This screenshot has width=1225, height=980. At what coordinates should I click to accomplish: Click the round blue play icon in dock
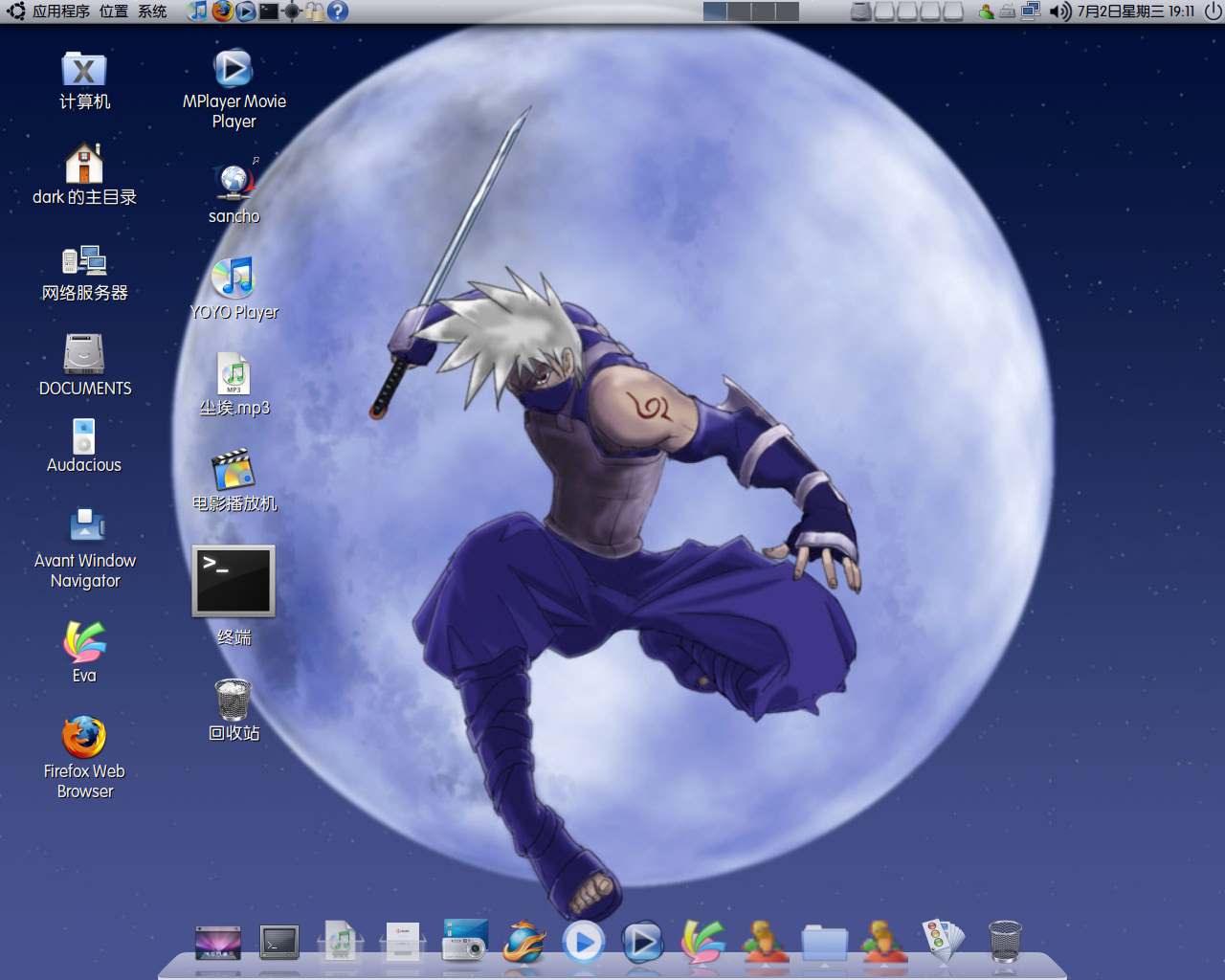click(584, 943)
